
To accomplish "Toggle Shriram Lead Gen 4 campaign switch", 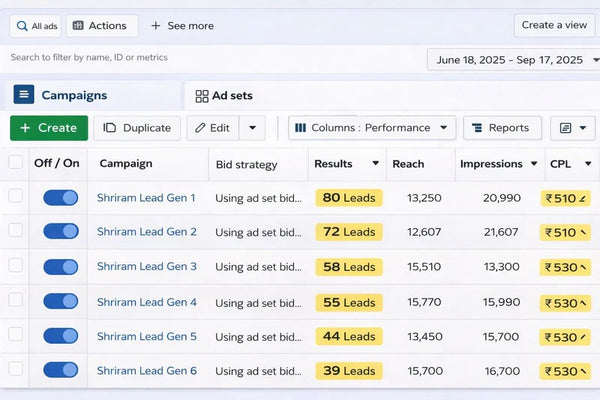I will 60,301.
